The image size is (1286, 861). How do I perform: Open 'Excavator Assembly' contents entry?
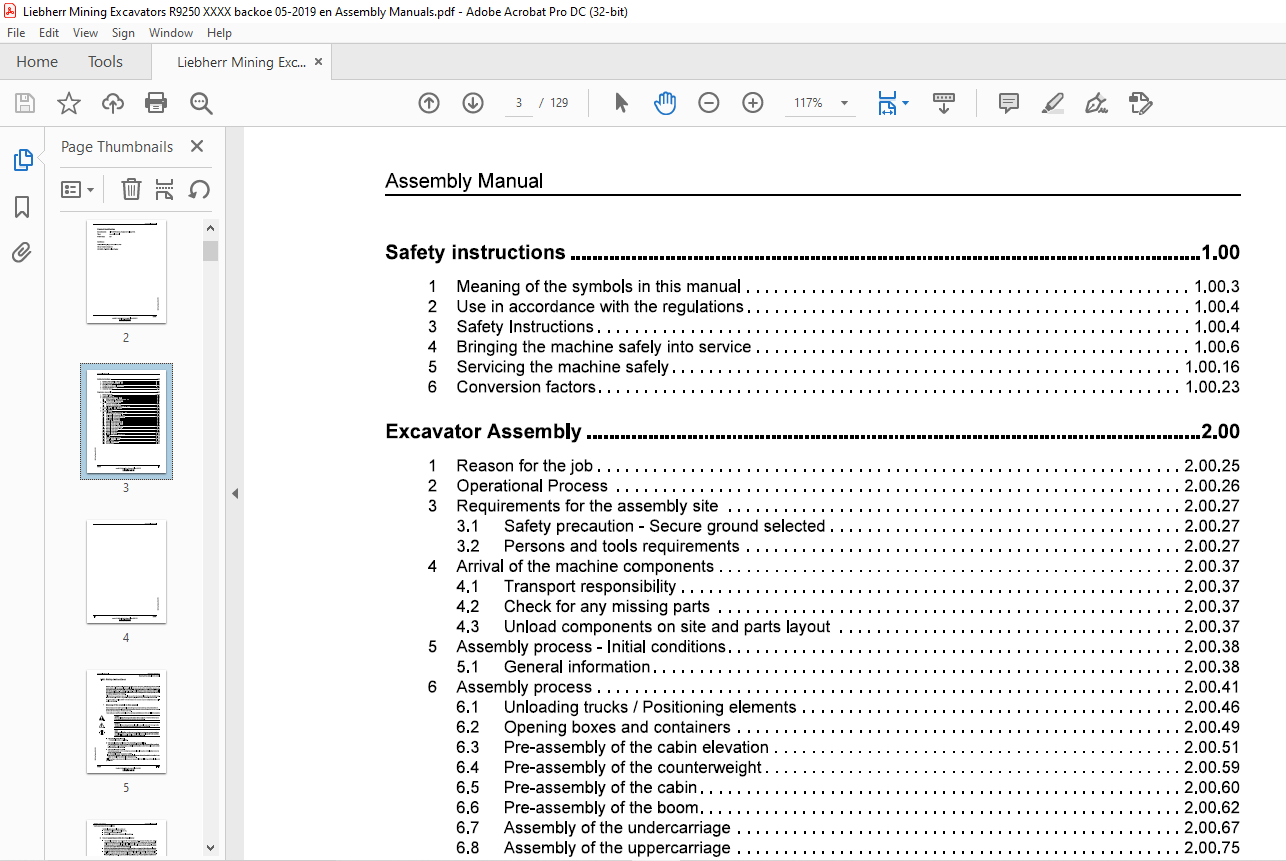click(x=812, y=432)
